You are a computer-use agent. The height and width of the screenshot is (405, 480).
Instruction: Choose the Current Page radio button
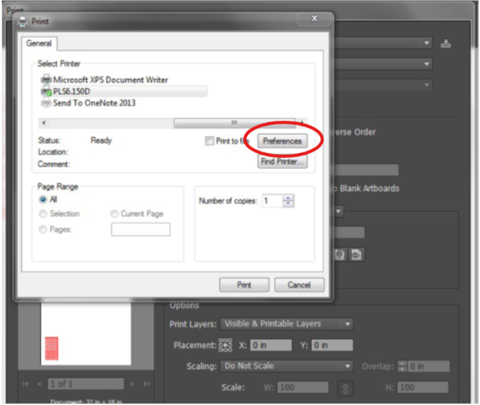114,214
